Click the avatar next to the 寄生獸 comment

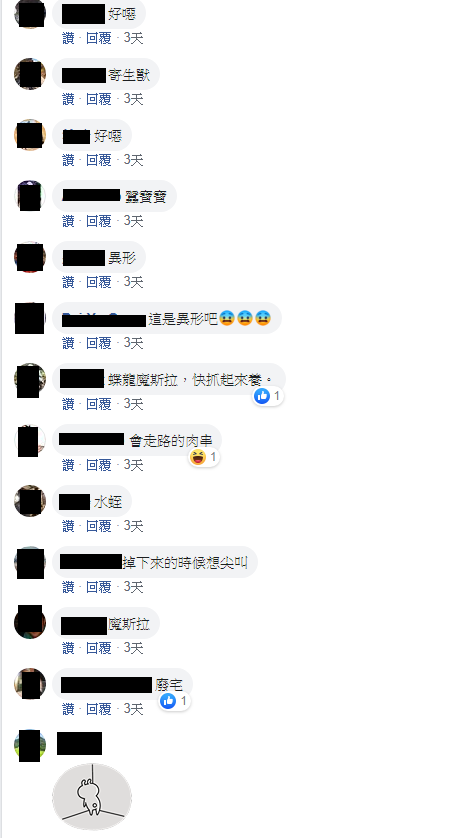coord(30,74)
